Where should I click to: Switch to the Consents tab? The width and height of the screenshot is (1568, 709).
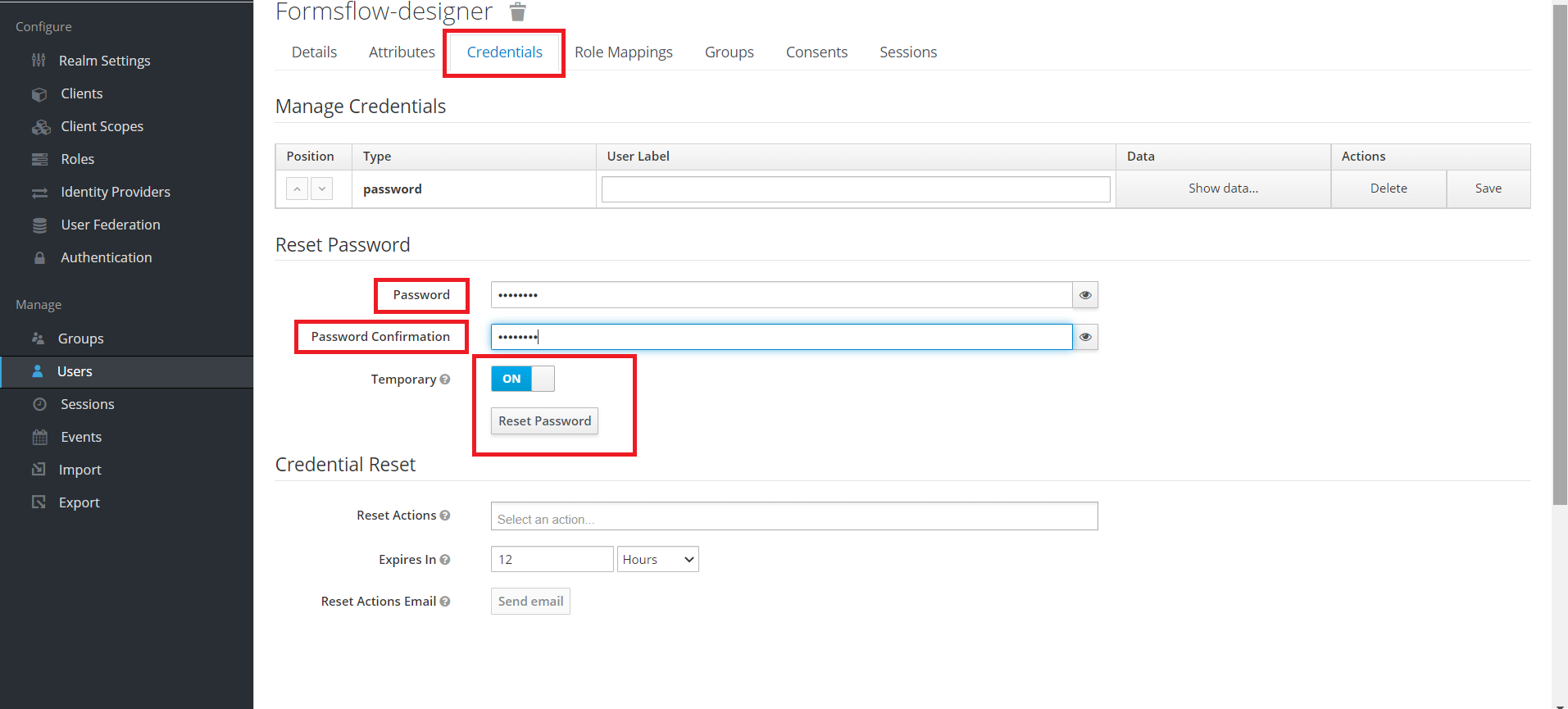tap(816, 52)
